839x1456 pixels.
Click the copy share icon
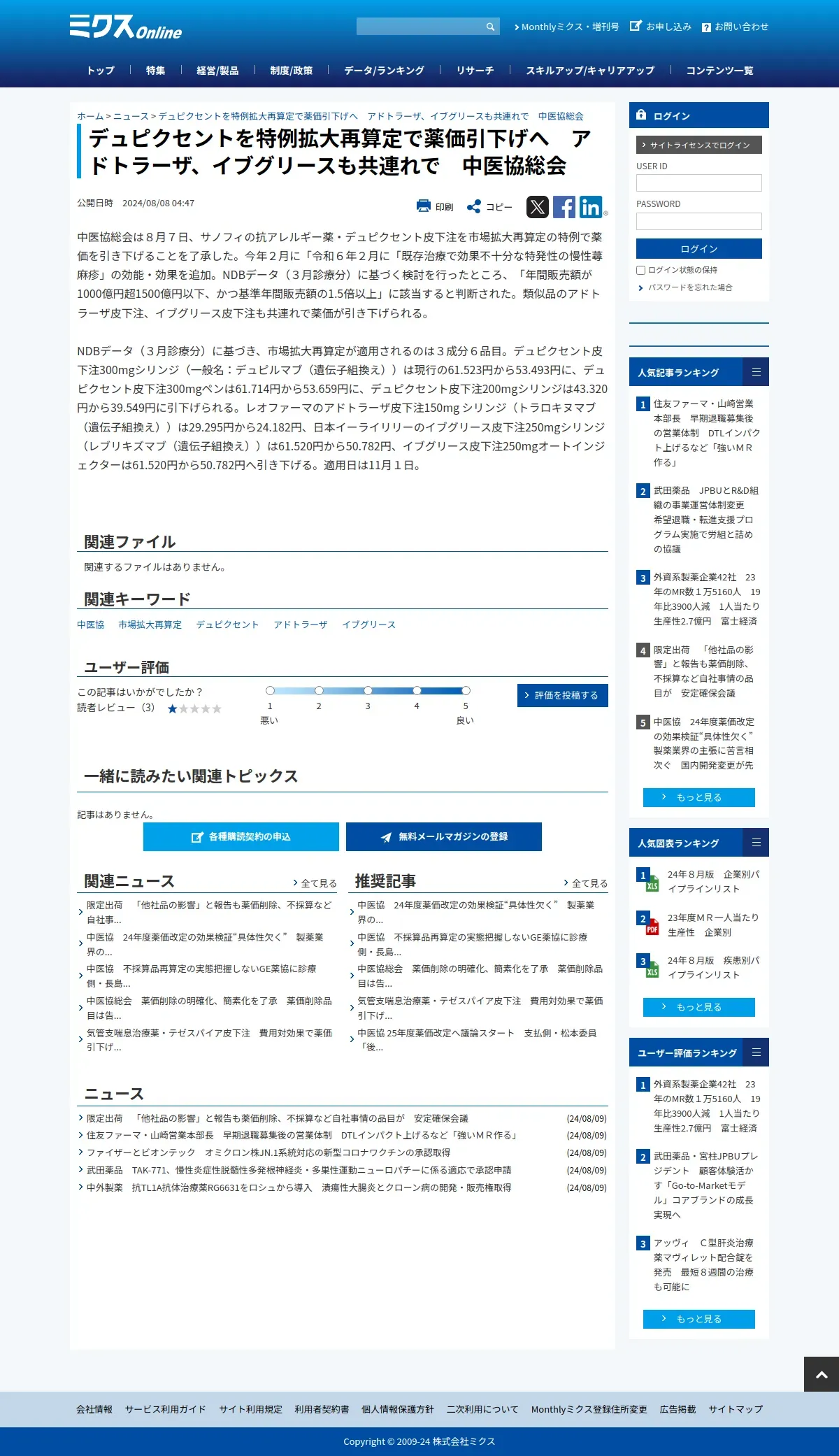point(473,206)
